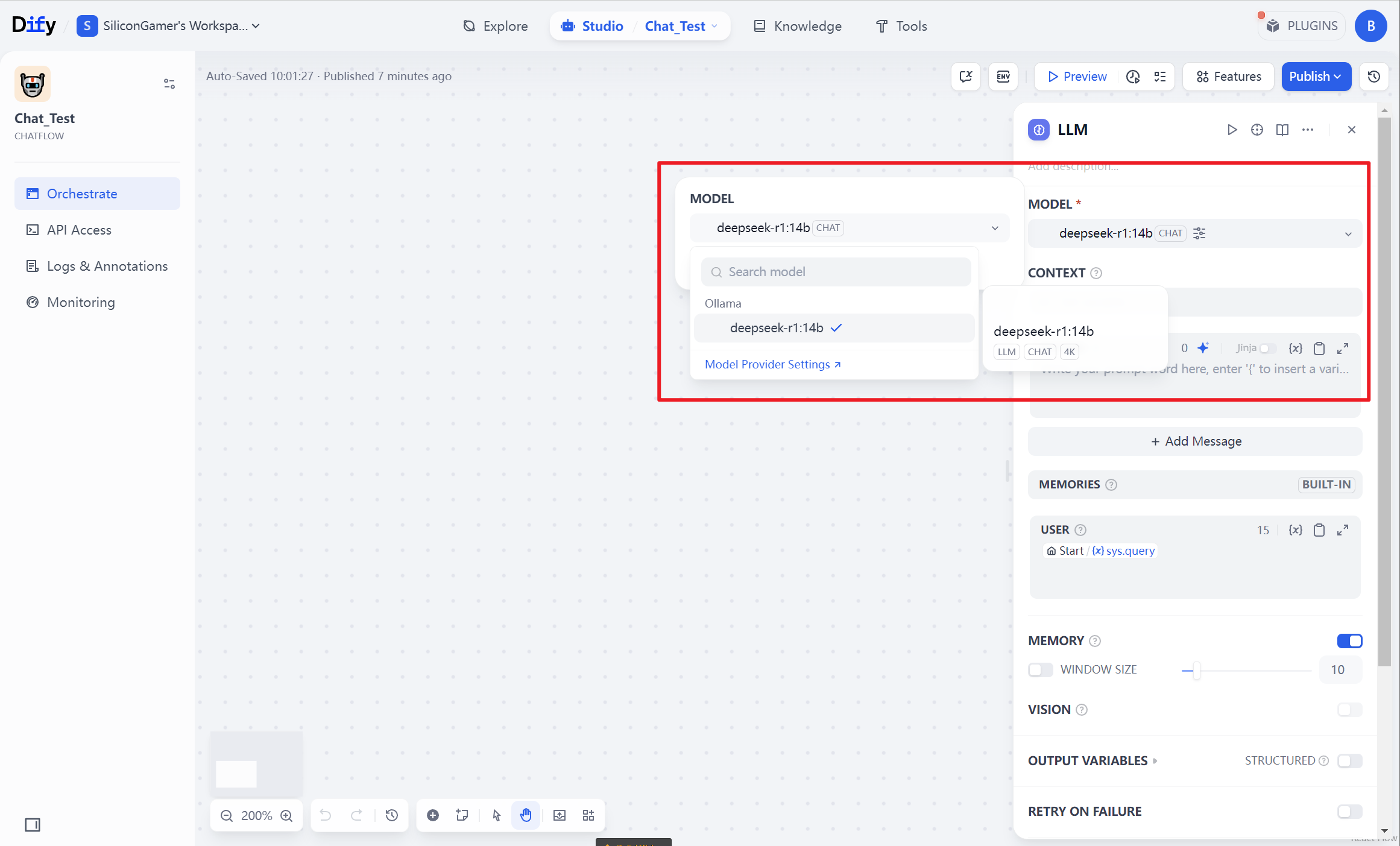This screenshot has height=846, width=1400.
Task: Select hand pan mode
Action: pos(526,815)
